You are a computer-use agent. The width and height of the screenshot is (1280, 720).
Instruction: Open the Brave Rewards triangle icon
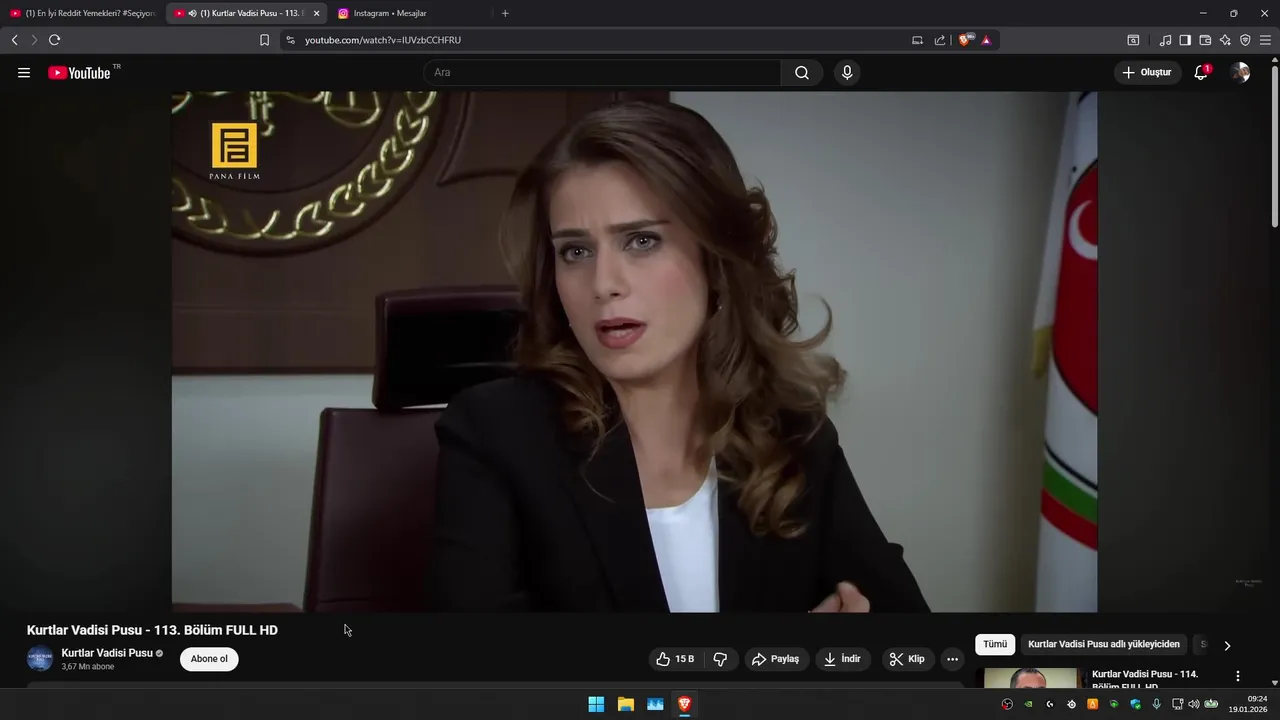986,40
